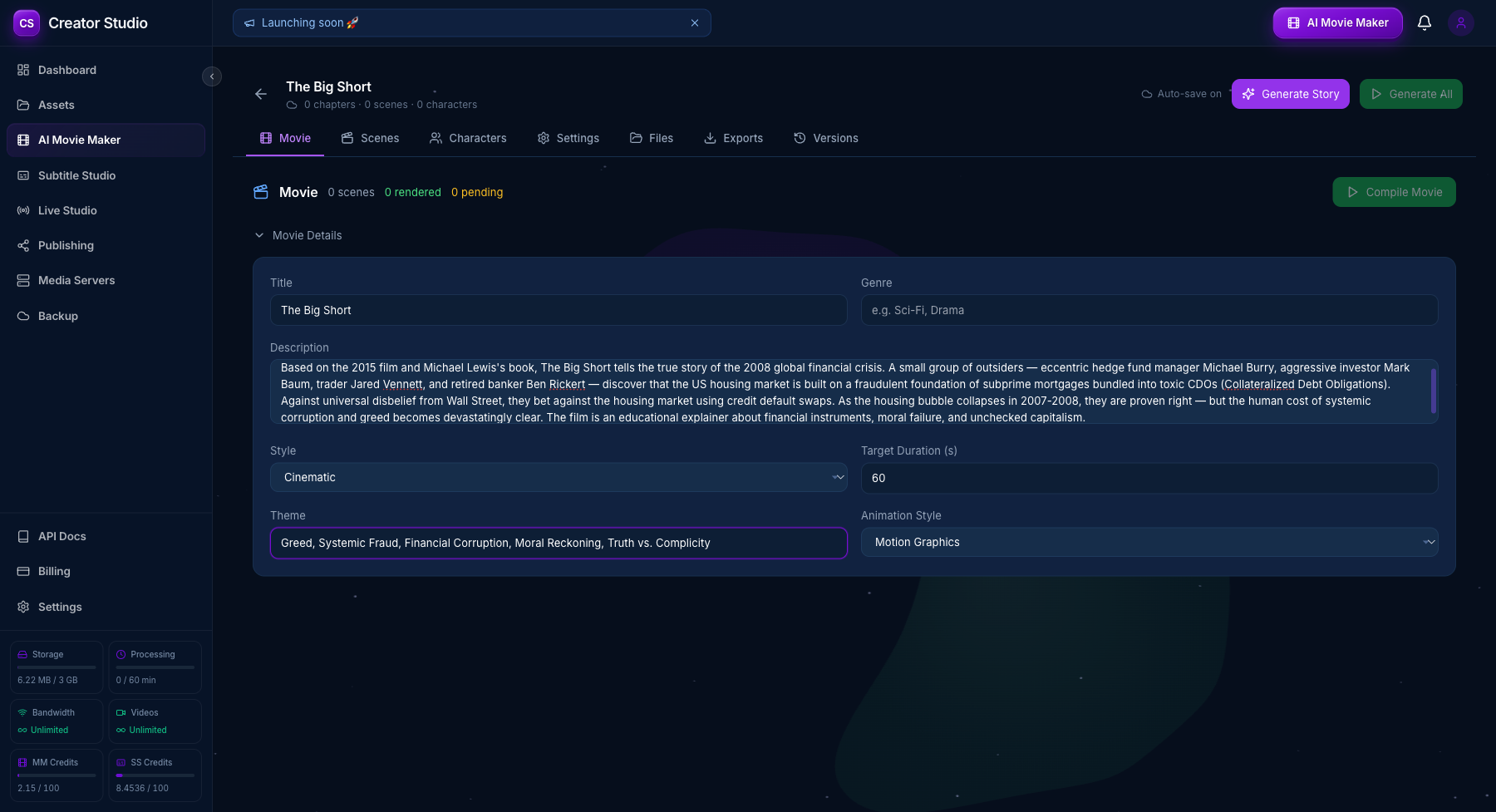Open Dashboard from the sidebar
This screenshot has height=812, width=1496.
click(x=106, y=70)
